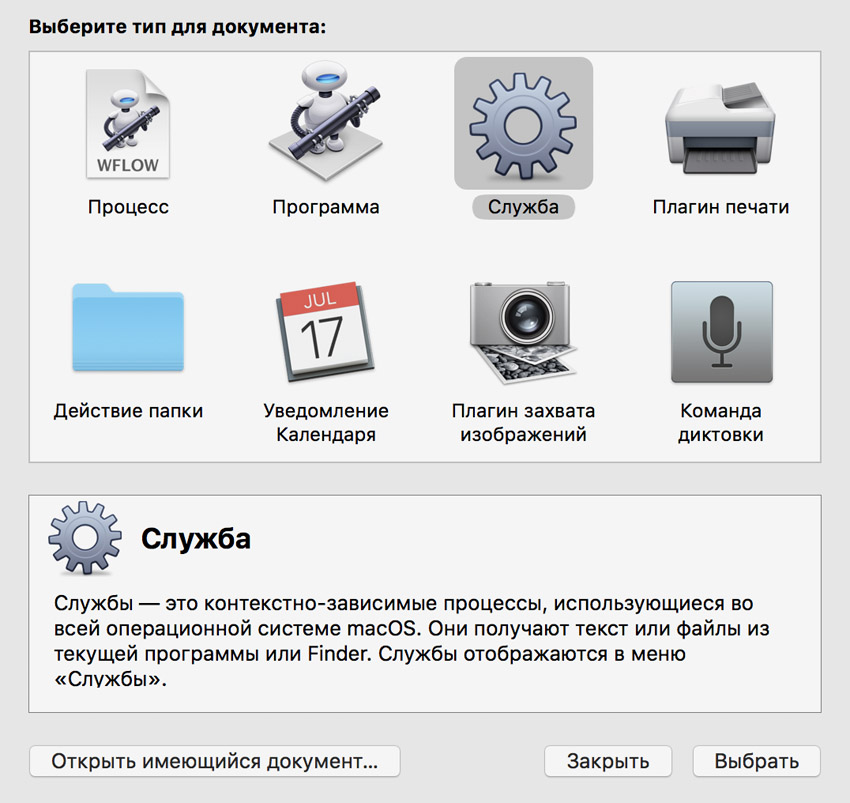The height and width of the screenshot is (803, 850).
Task: Click the highlighted Служба label in grid
Action: pyautogui.click(x=523, y=208)
